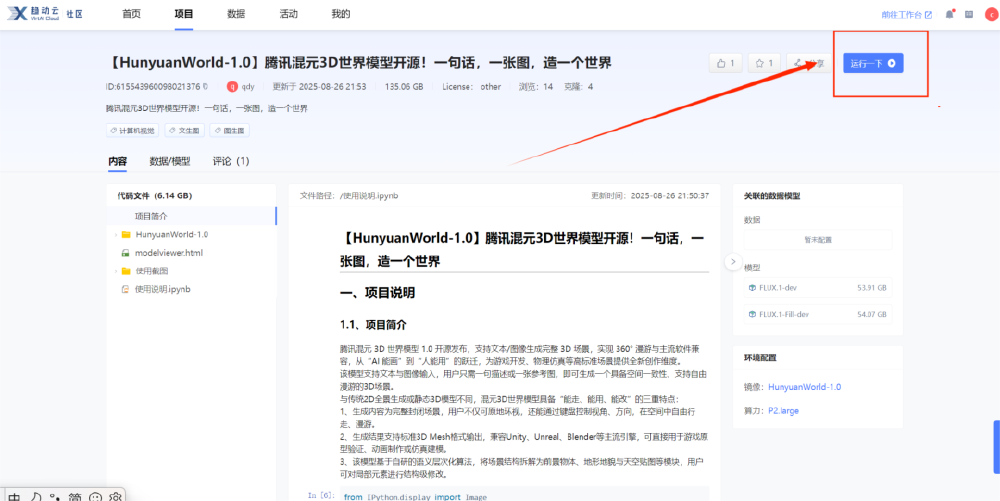
Task: Expand the 使用截图 folder arrow
Action: (x=115, y=271)
